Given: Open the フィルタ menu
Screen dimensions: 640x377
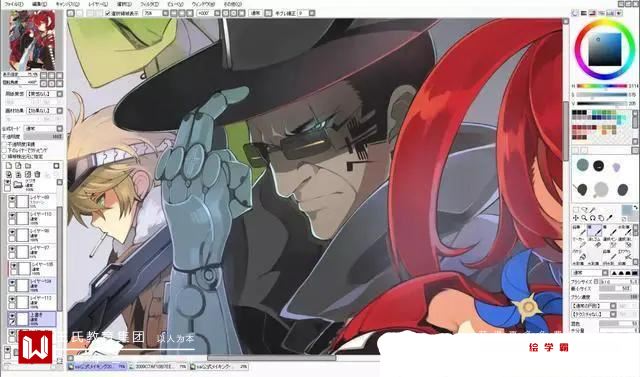Looking at the screenshot, I should 149,4.
